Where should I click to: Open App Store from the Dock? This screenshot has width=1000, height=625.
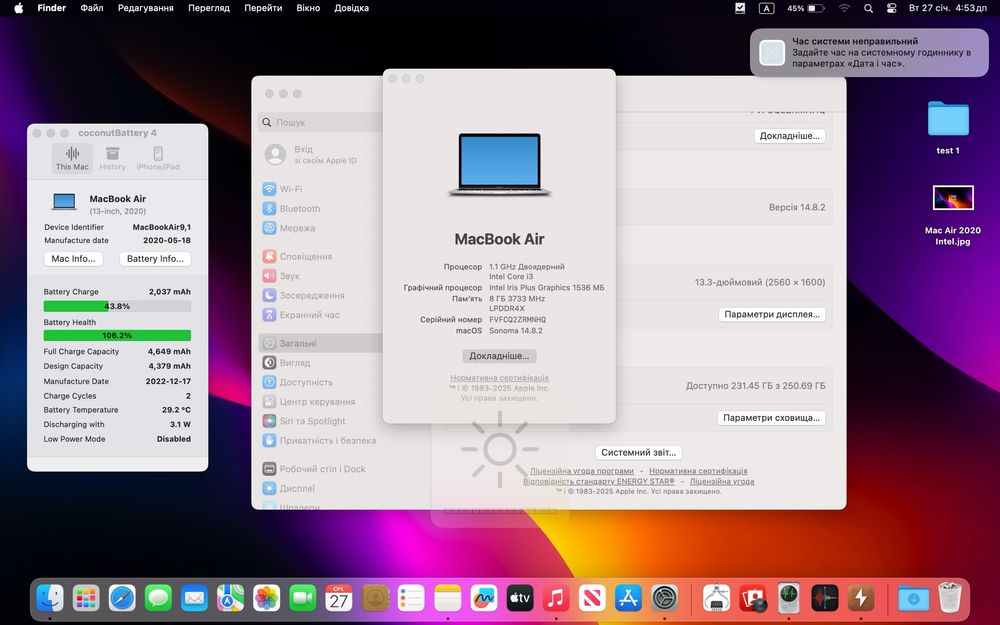[x=628, y=598]
